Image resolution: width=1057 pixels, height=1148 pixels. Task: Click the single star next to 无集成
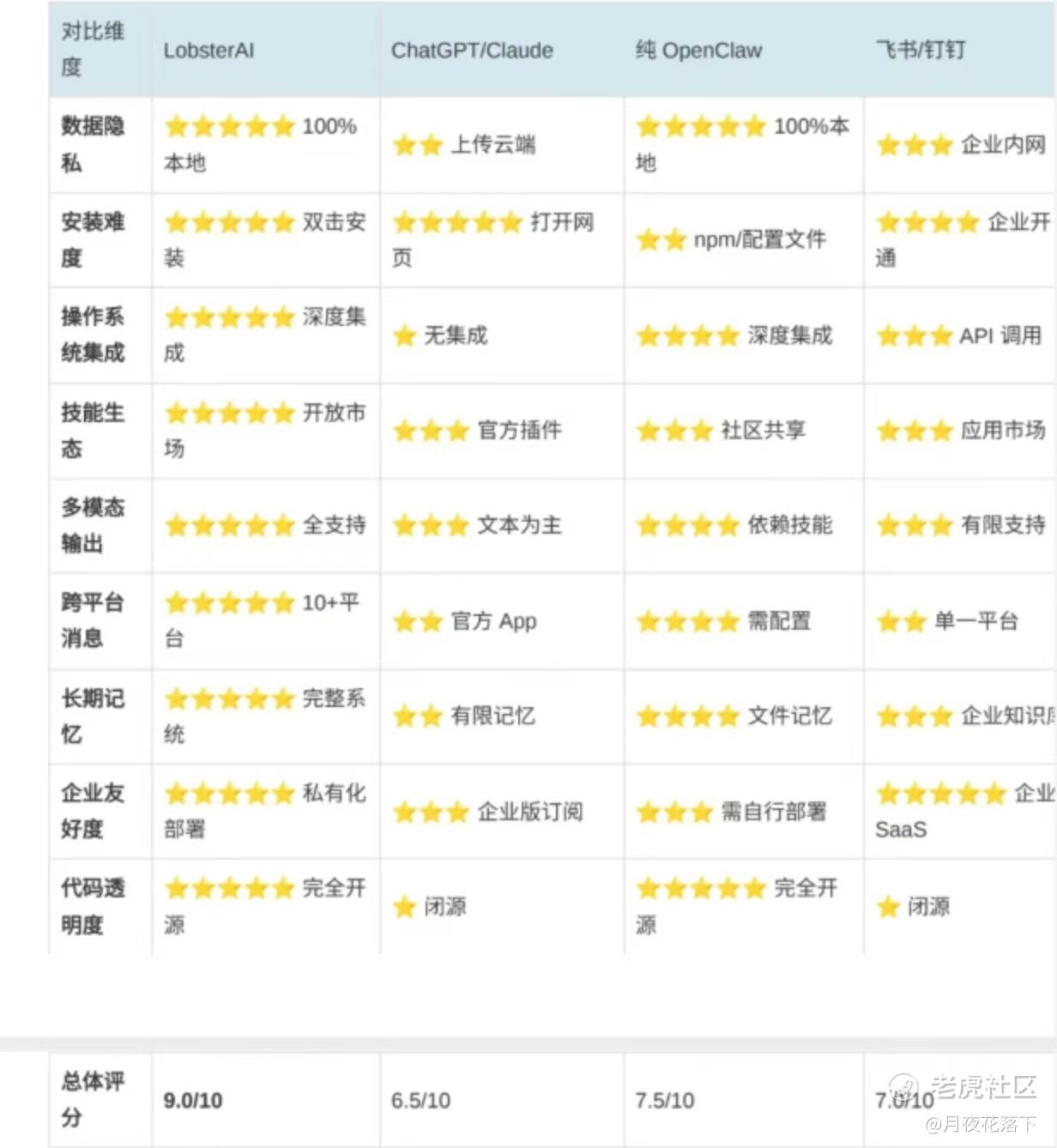click(x=404, y=335)
